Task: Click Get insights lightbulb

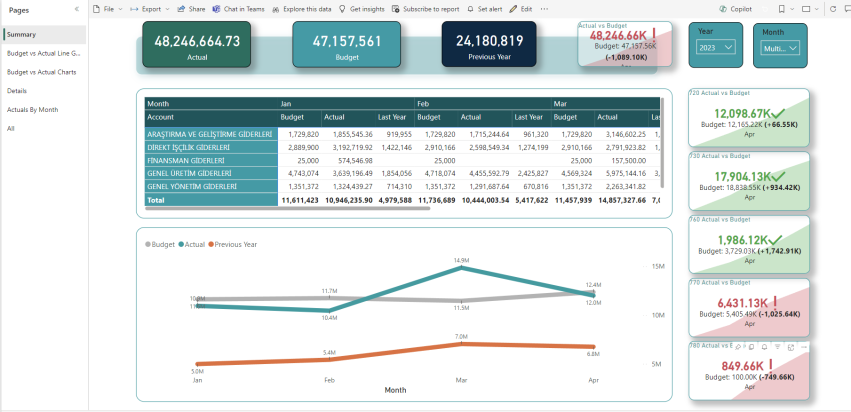Action: (x=342, y=8)
